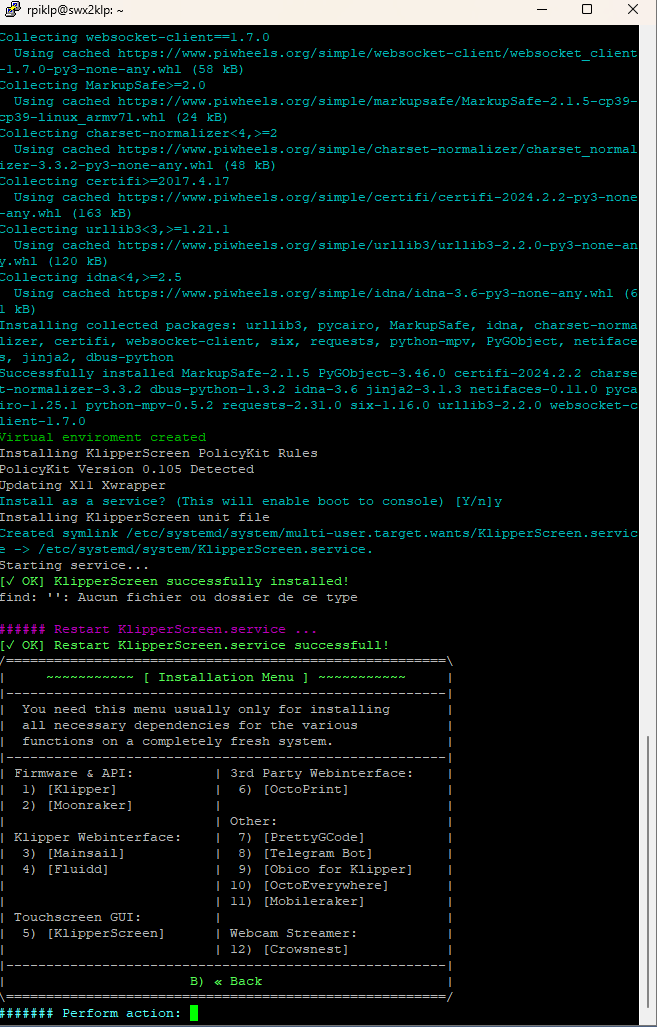Click the 'Starting service...' line
657x1027 pixels.
coord(75,565)
